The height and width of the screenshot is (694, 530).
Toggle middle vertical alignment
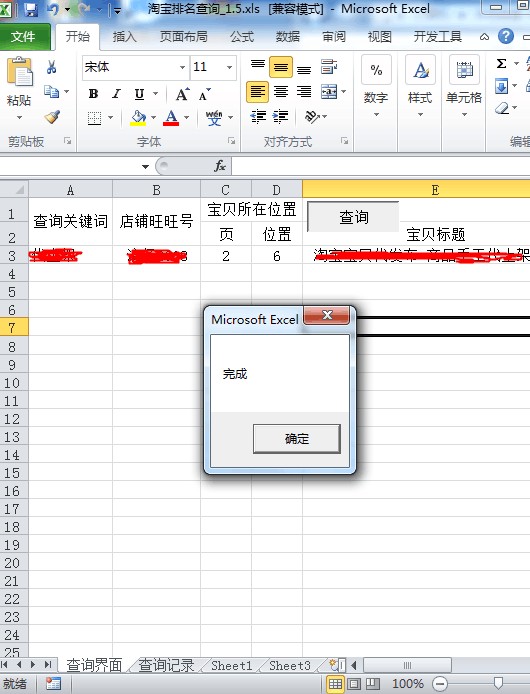(x=281, y=67)
